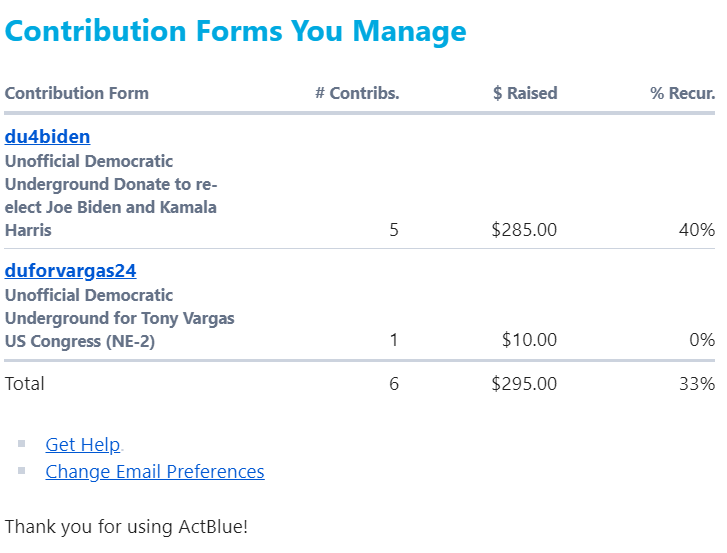Image resolution: width=727 pixels, height=553 pixels.
Task: Open Change Email Preferences
Action: pyautogui.click(x=155, y=472)
